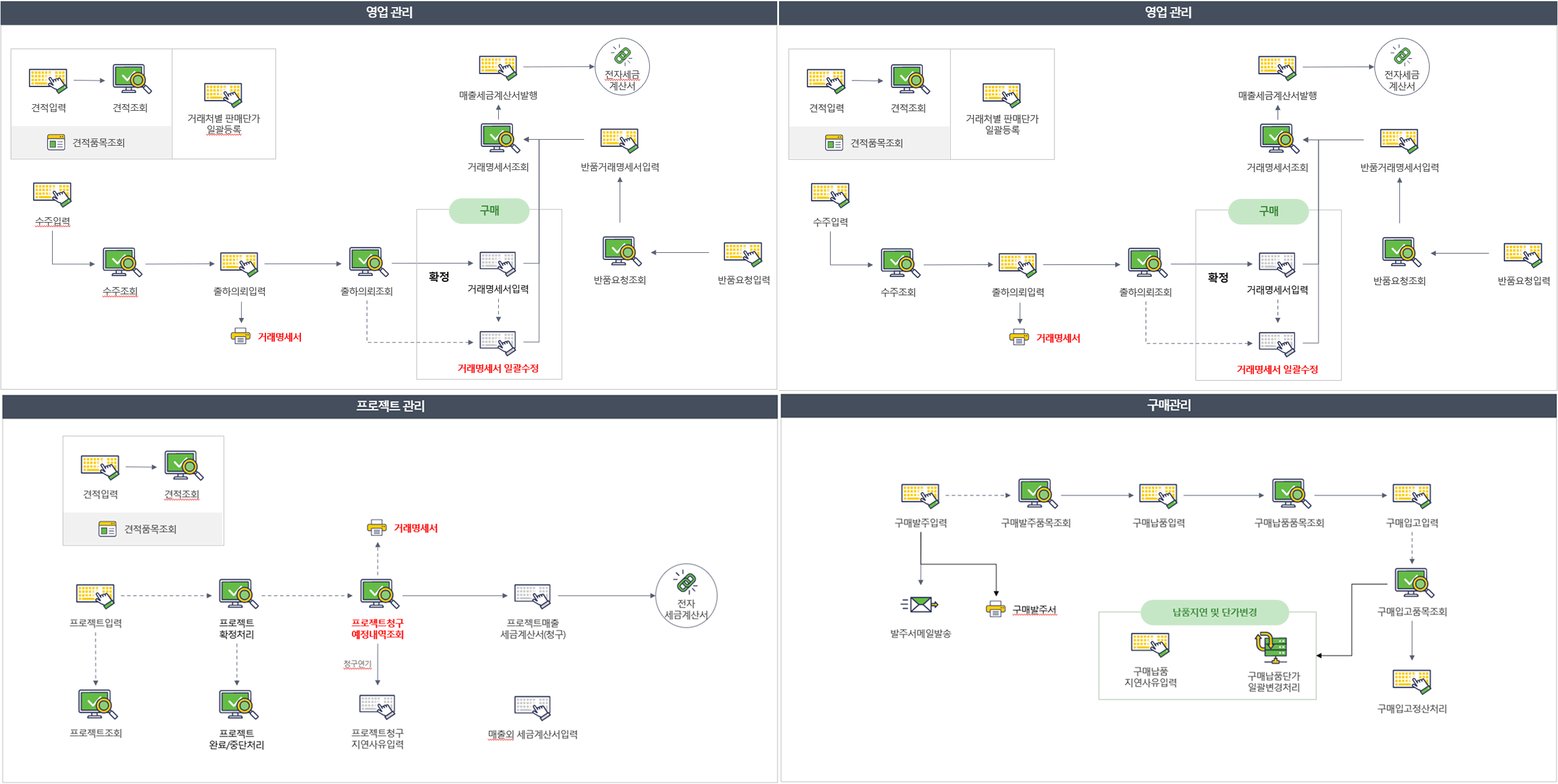The width and height of the screenshot is (1558, 784).
Task: Click the 구매입고품목조회 text link
Action: click(x=1412, y=612)
